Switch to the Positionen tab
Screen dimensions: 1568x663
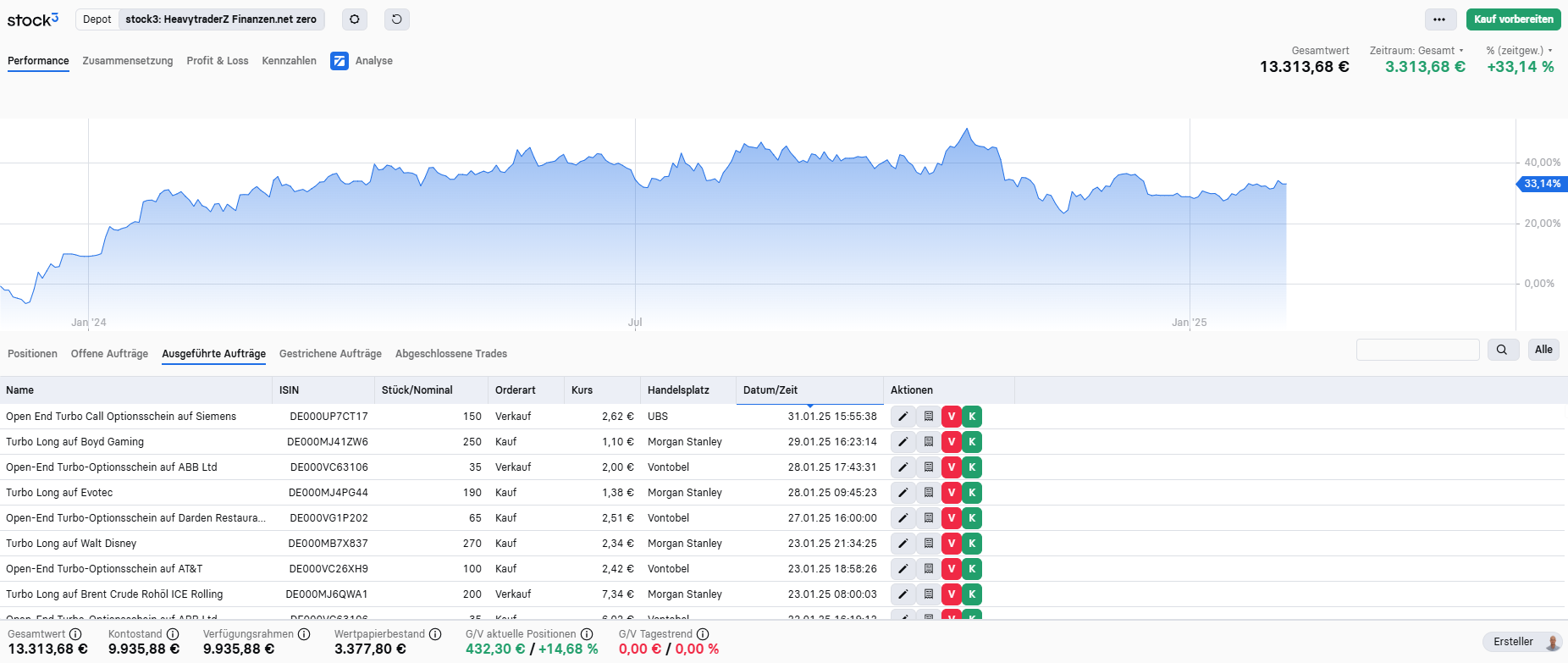(32, 354)
